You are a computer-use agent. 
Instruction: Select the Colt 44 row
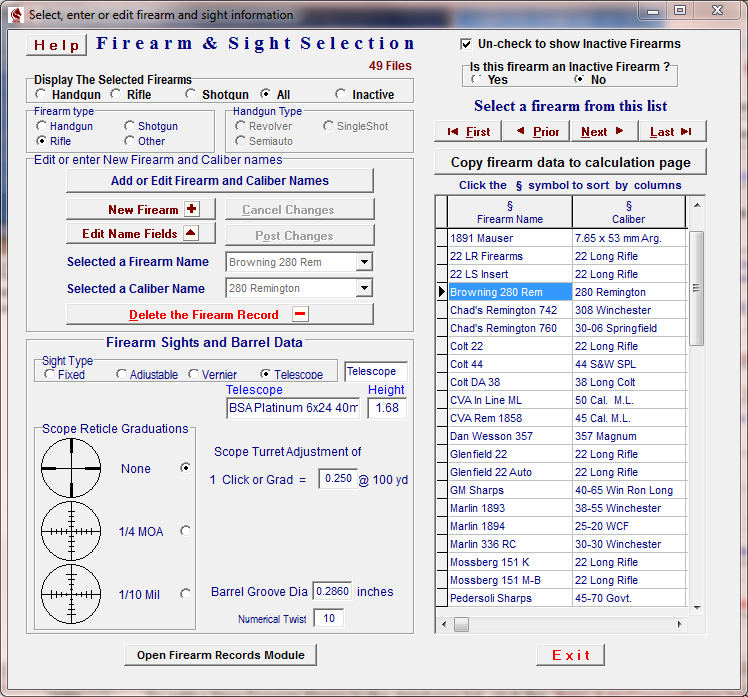(568, 364)
